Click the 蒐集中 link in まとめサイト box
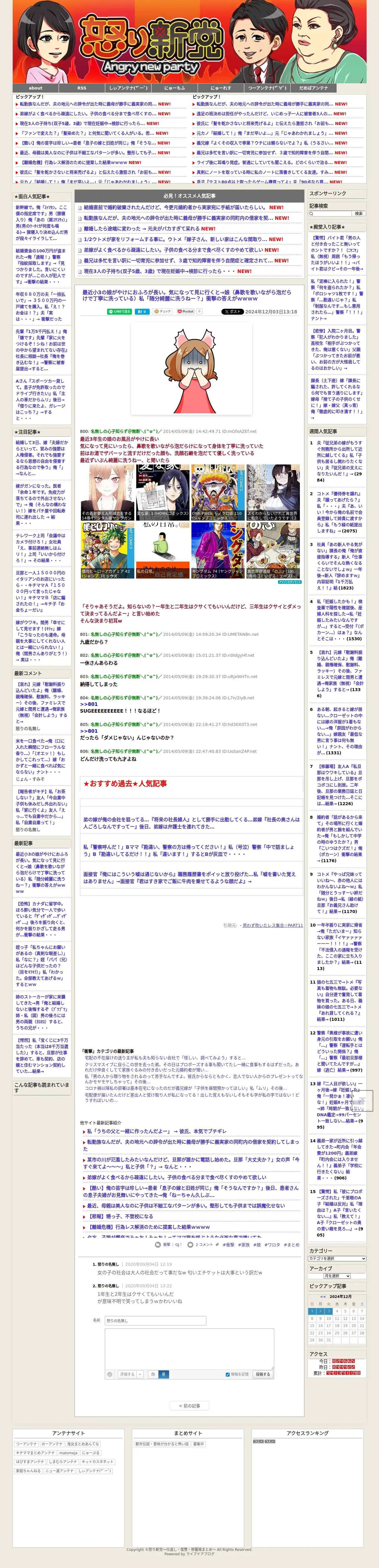The height and width of the screenshot is (1568, 379). tap(199, 1444)
